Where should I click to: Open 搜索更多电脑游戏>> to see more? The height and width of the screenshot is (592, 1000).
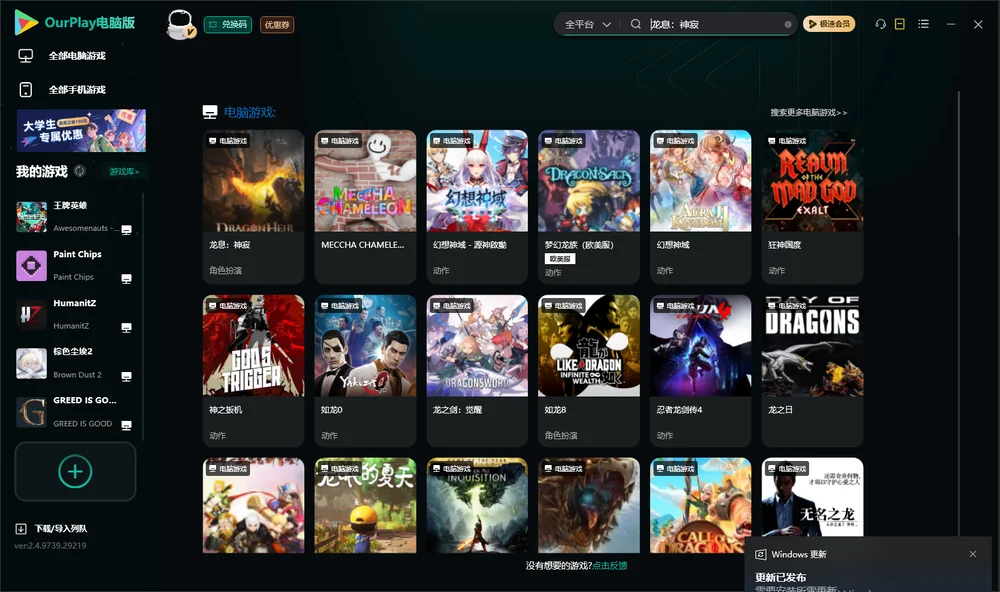(808, 112)
